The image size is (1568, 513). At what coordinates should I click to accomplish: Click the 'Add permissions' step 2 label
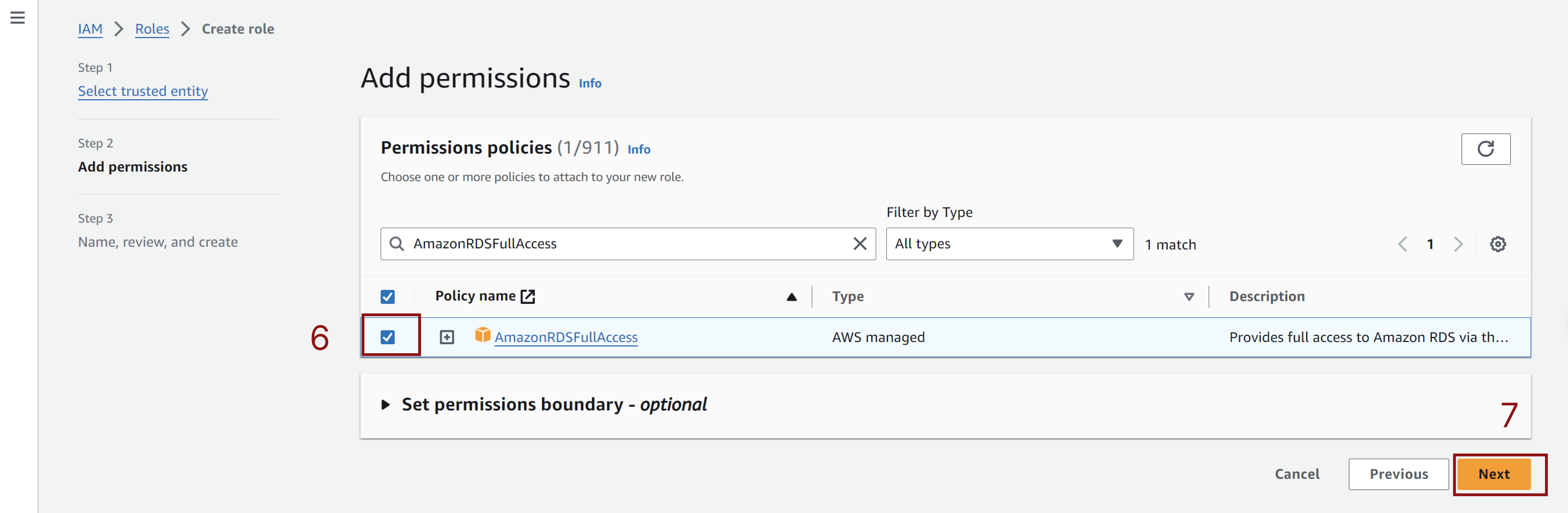(x=133, y=167)
